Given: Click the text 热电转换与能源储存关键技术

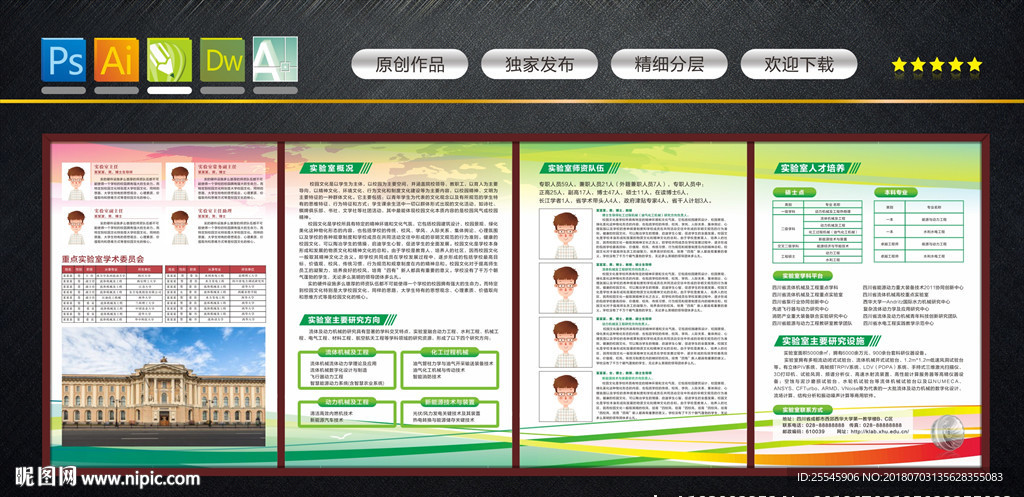Looking at the screenshot, I should click(443, 421).
